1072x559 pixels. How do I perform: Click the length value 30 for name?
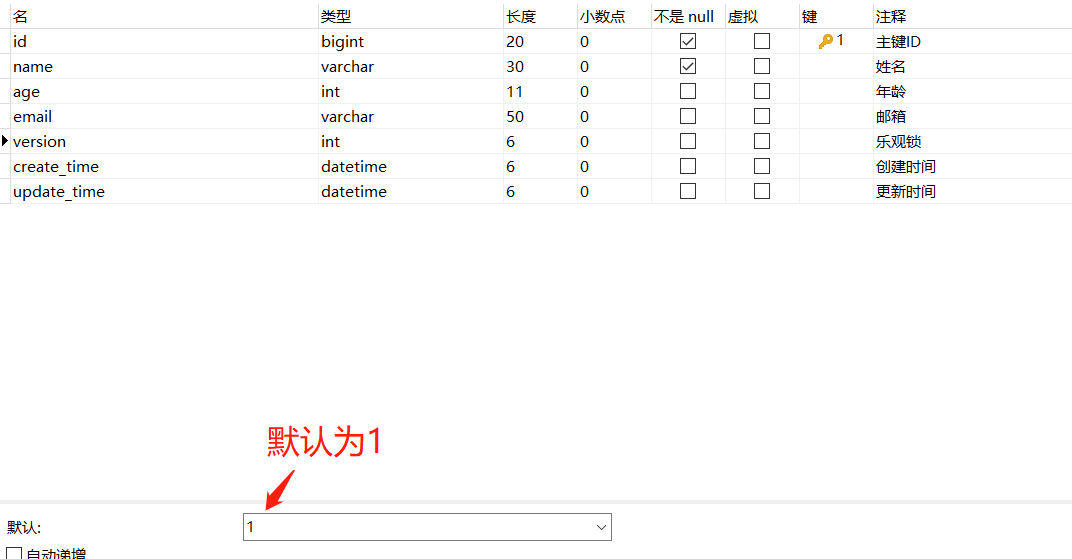pyautogui.click(x=540, y=66)
